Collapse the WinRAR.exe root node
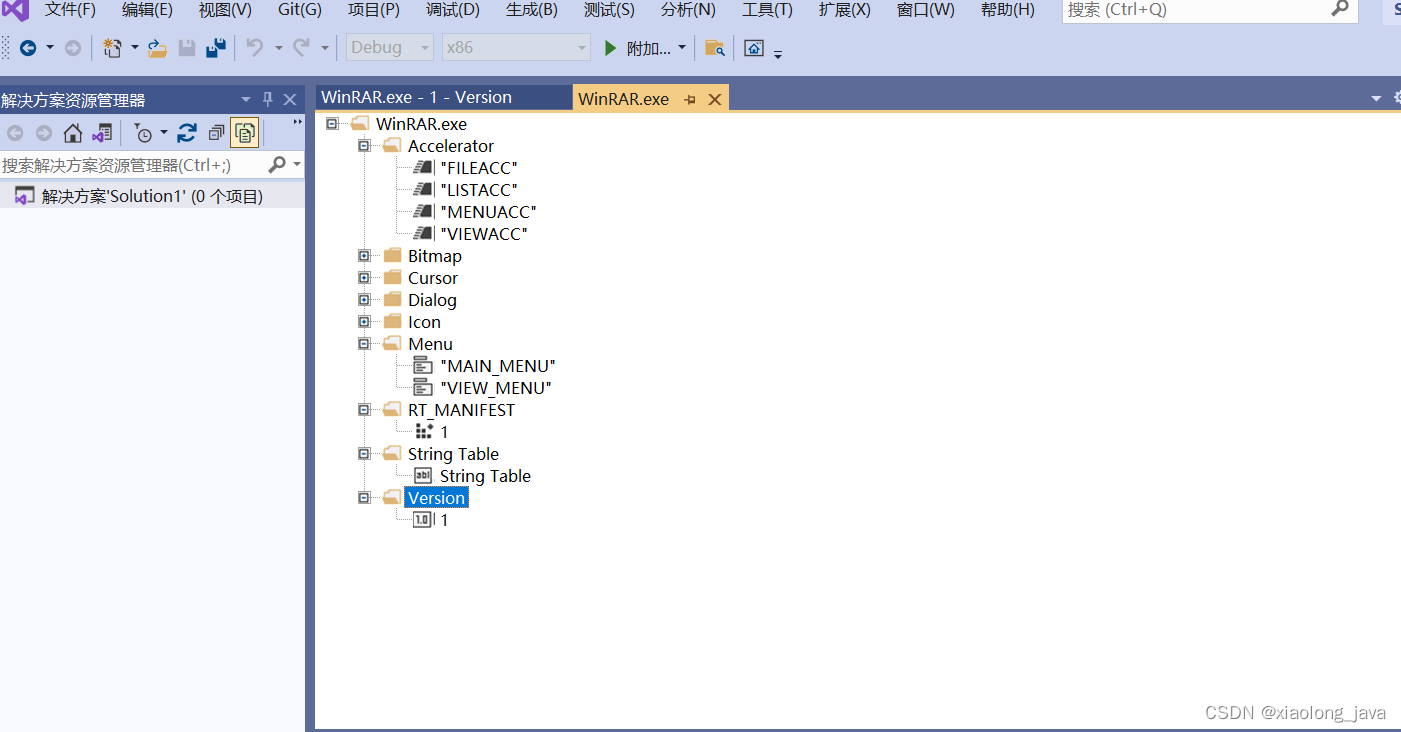Screen dimensions: 1401x732 (332, 124)
